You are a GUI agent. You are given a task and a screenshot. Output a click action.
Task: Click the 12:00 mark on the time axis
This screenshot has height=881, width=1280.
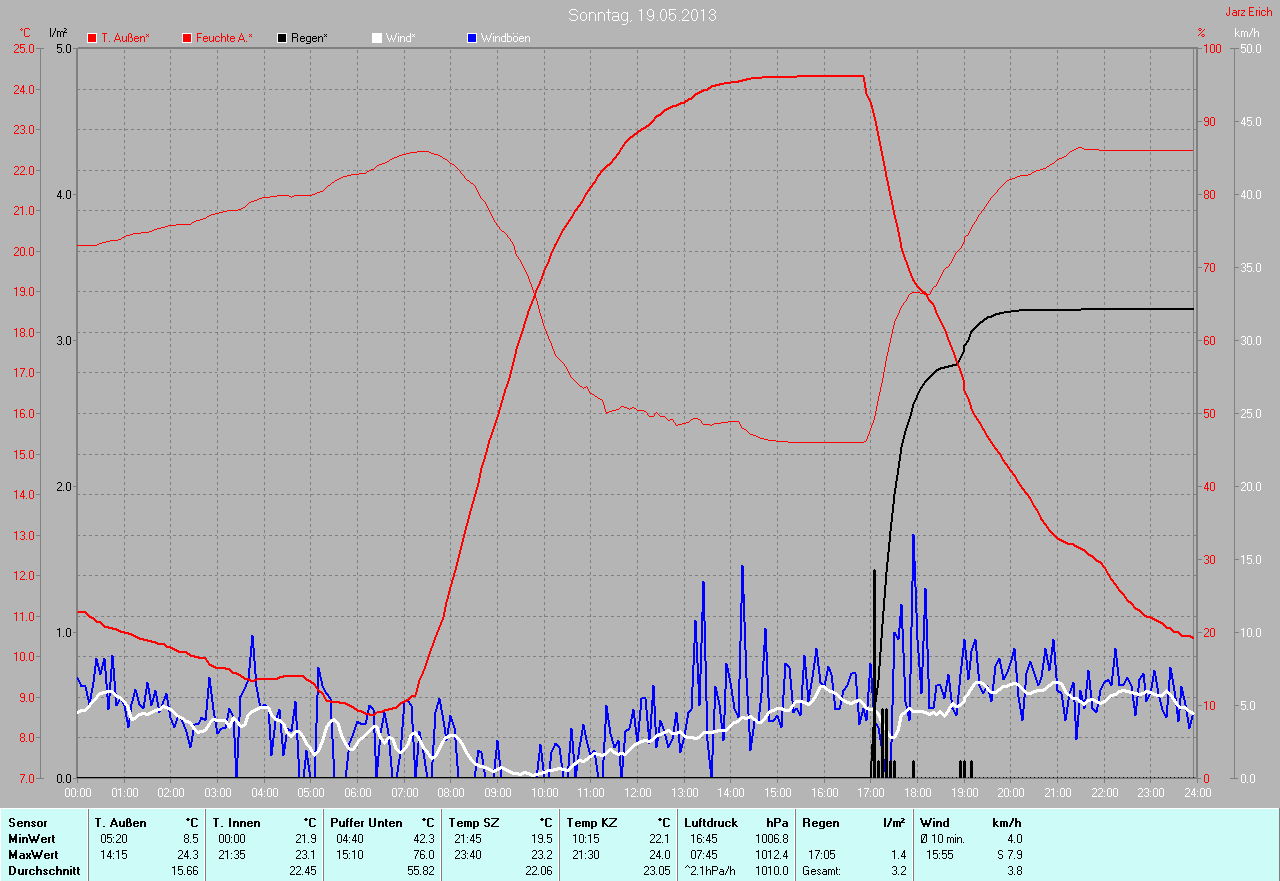(637, 792)
